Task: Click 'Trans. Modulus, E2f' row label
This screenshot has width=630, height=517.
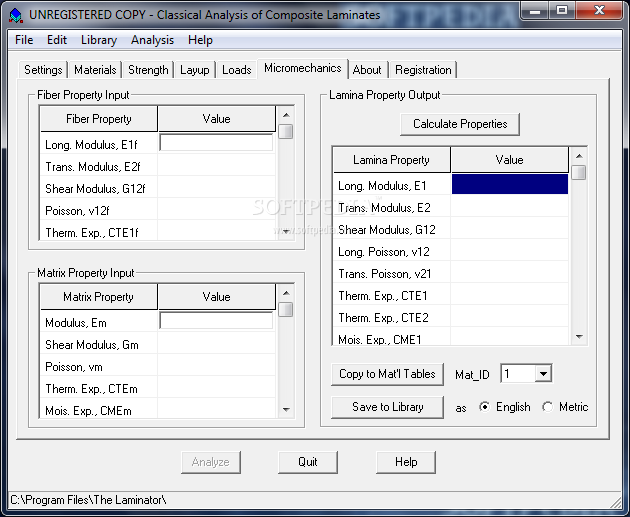Action: 92,167
